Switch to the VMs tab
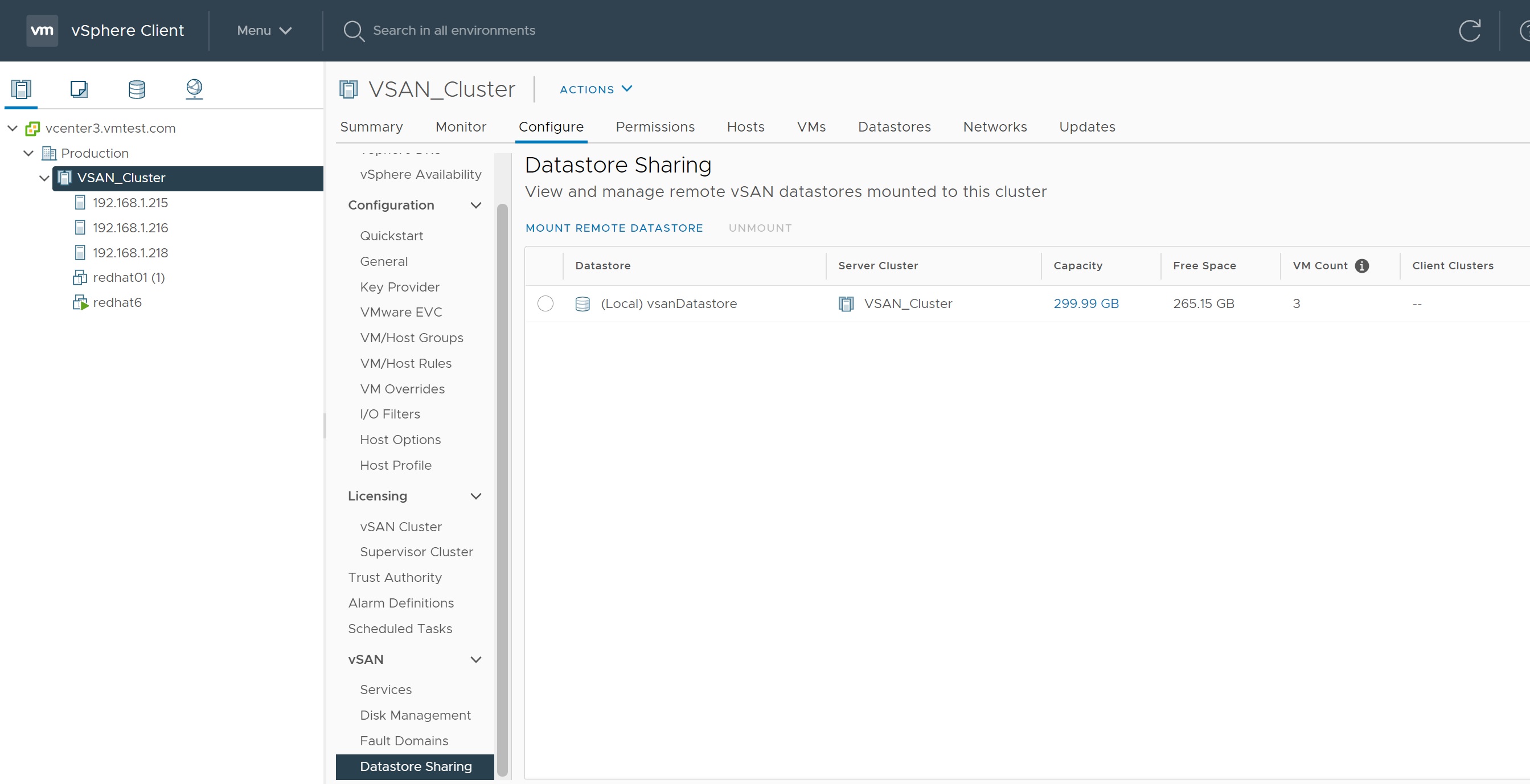 (811, 126)
